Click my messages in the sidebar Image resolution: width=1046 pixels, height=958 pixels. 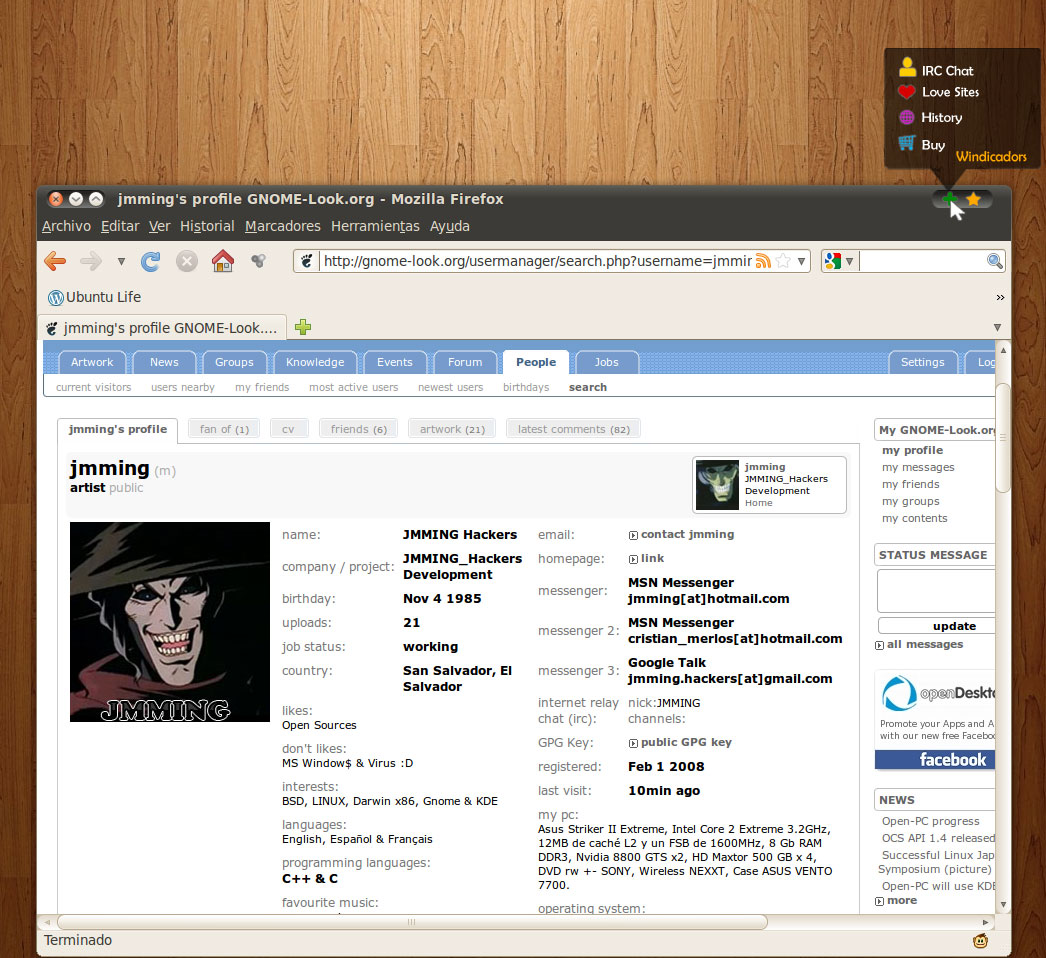918,467
